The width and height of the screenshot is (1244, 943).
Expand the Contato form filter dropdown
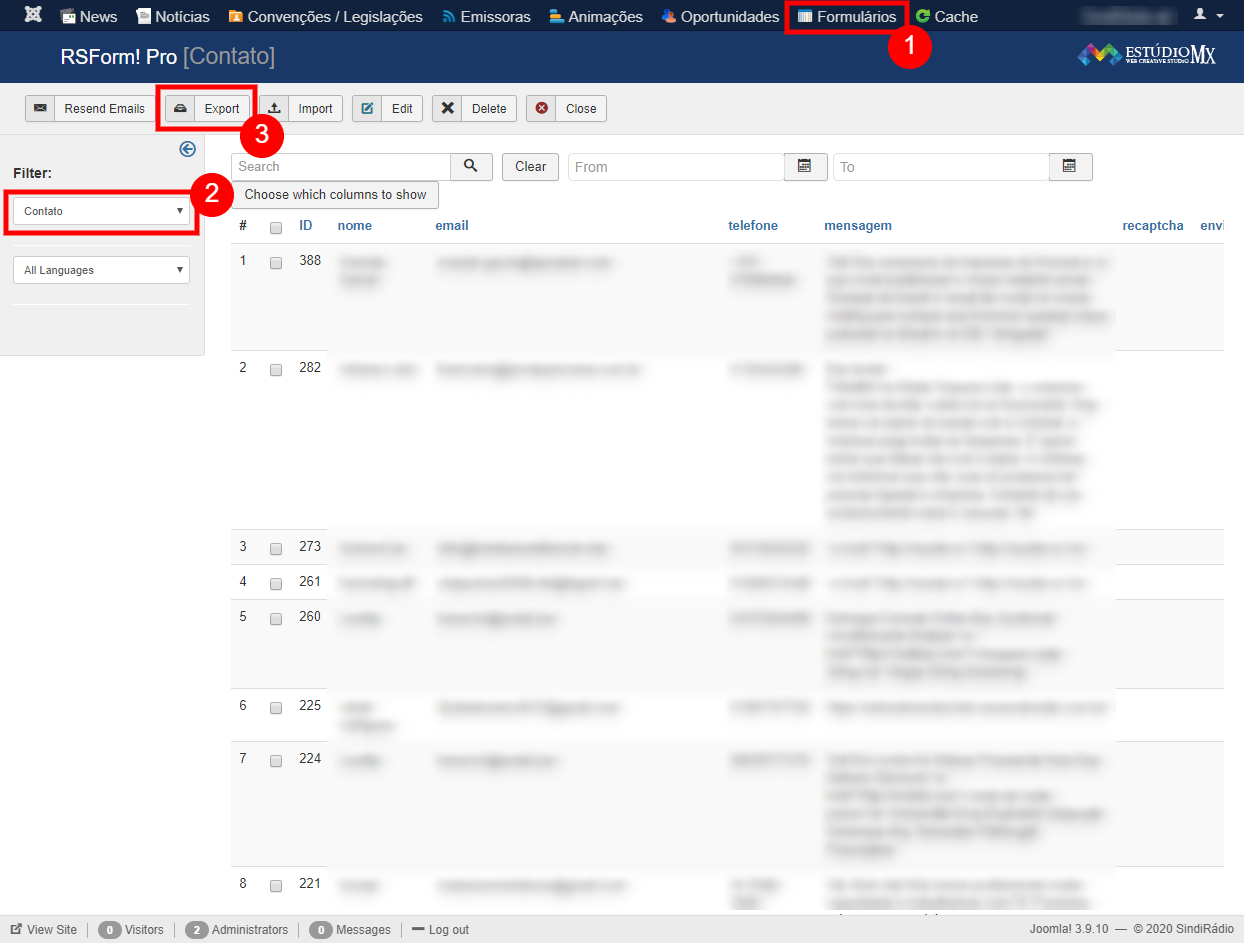pos(101,211)
